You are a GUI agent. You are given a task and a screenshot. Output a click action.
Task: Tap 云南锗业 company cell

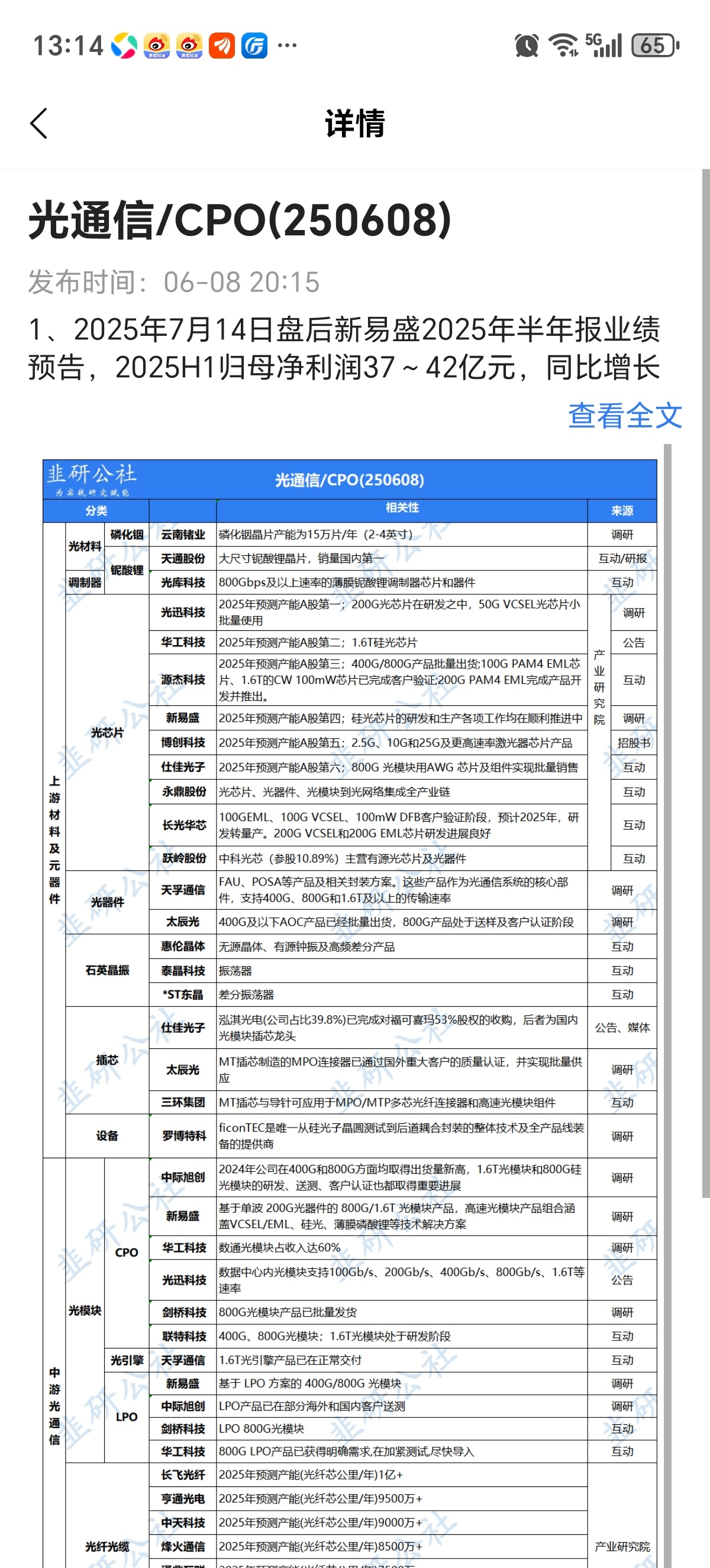183,534
